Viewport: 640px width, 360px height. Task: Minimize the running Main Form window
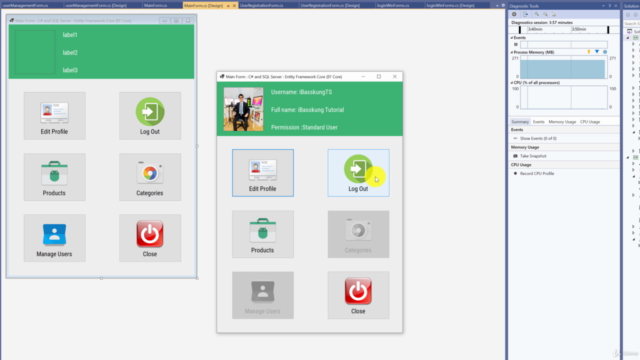coord(363,76)
